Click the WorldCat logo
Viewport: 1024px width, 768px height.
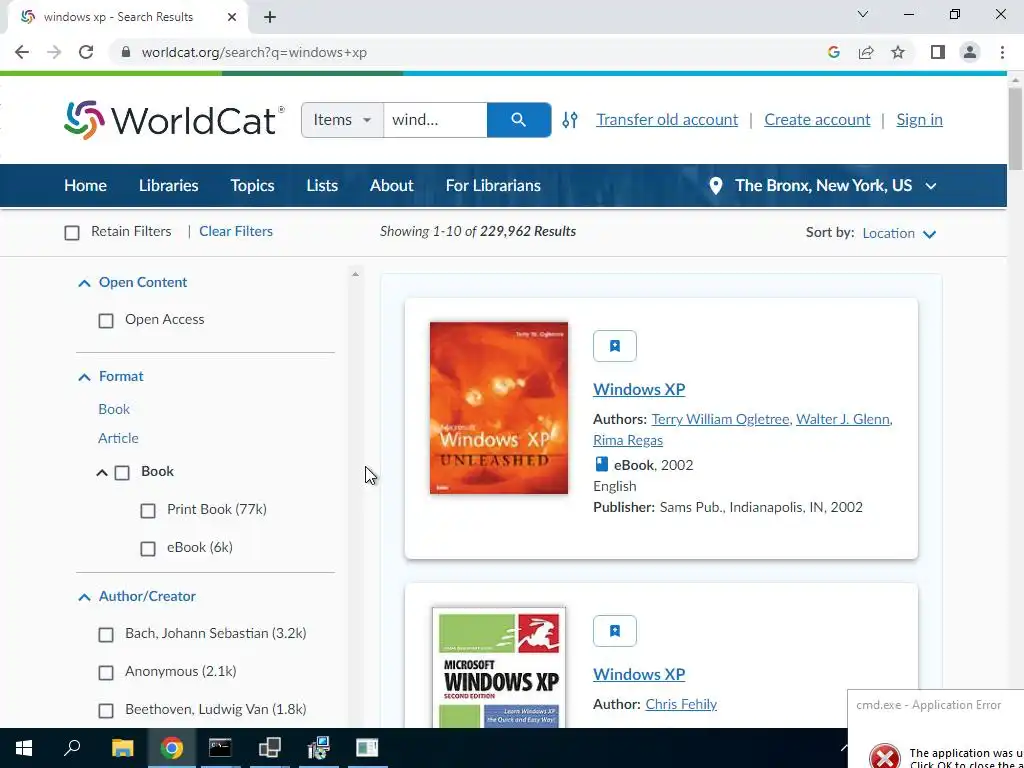click(x=174, y=120)
